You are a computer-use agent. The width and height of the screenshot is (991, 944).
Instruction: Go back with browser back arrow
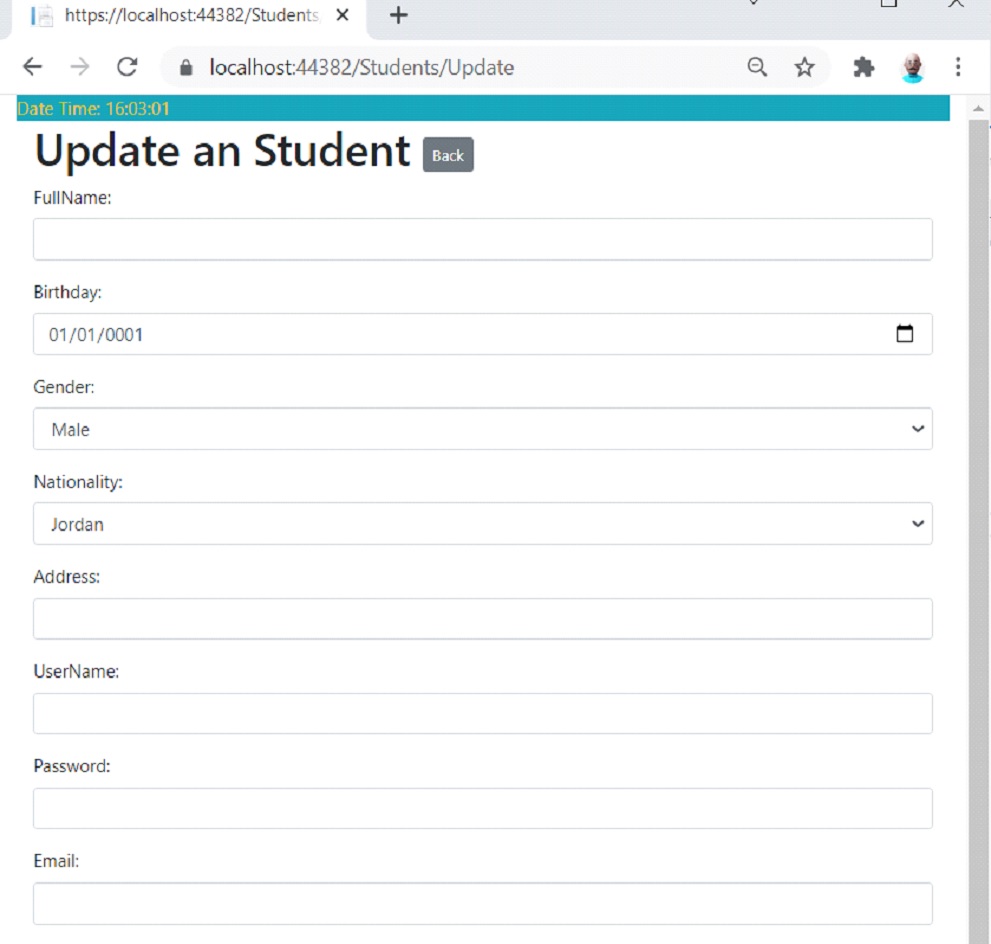coord(32,66)
